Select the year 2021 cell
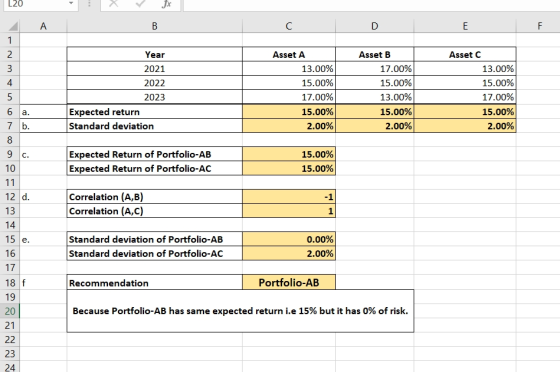The image size is (560, 372). coord(154,69)
